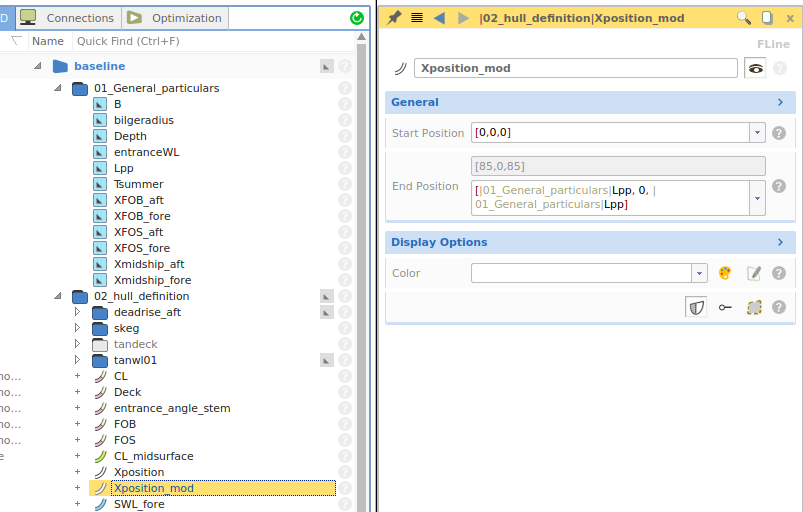Click the parameter icon next to Depth
Viewport: 803px width, 512px height.
[x=100, y=136]
